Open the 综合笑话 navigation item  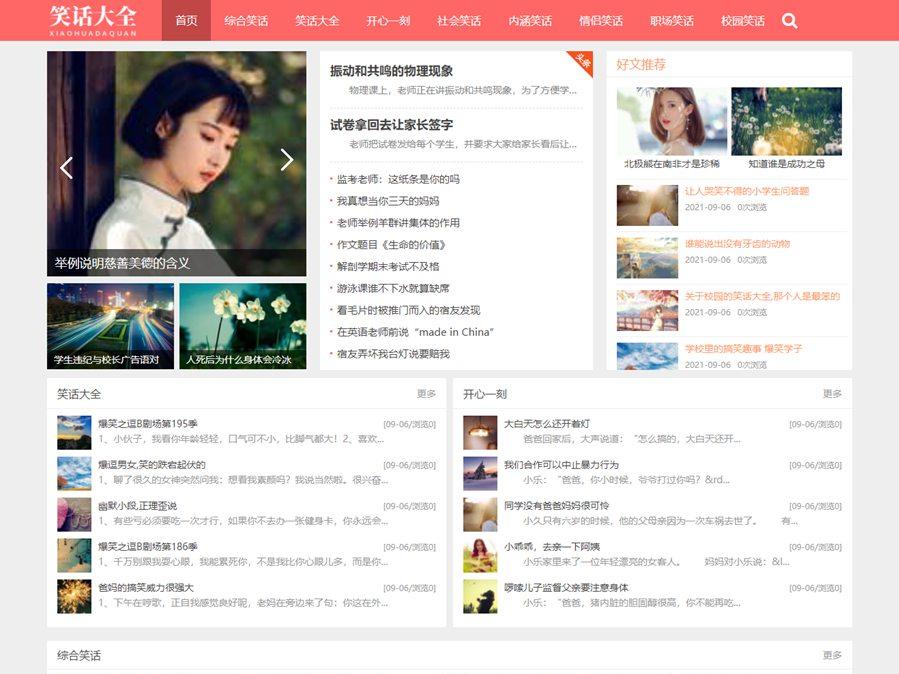pyautogui.click(x=246, y=21)
